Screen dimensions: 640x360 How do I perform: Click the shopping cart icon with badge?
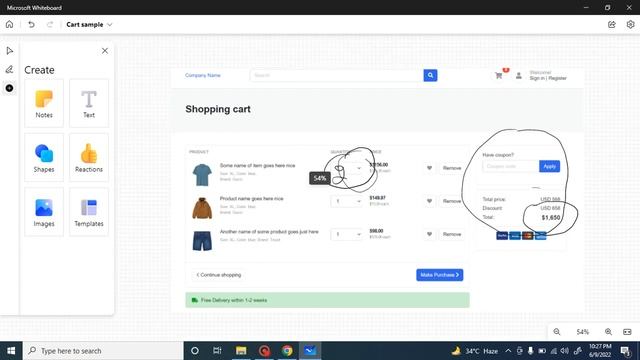(x=499, y=76)
